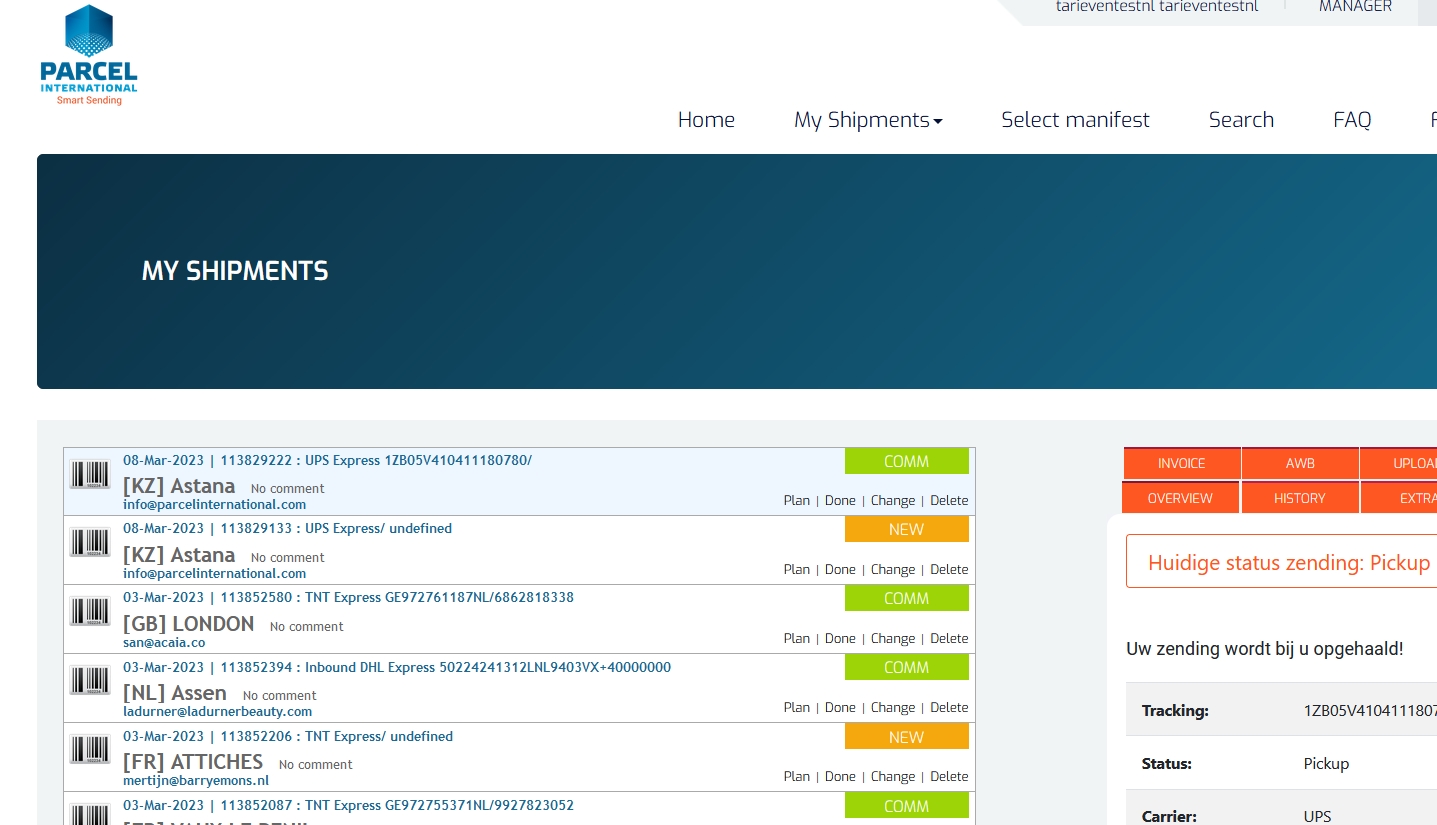Screen dimensions: 1437x825
Task: Click Plan for the Assen shipment
Action: tap(797, 708)
